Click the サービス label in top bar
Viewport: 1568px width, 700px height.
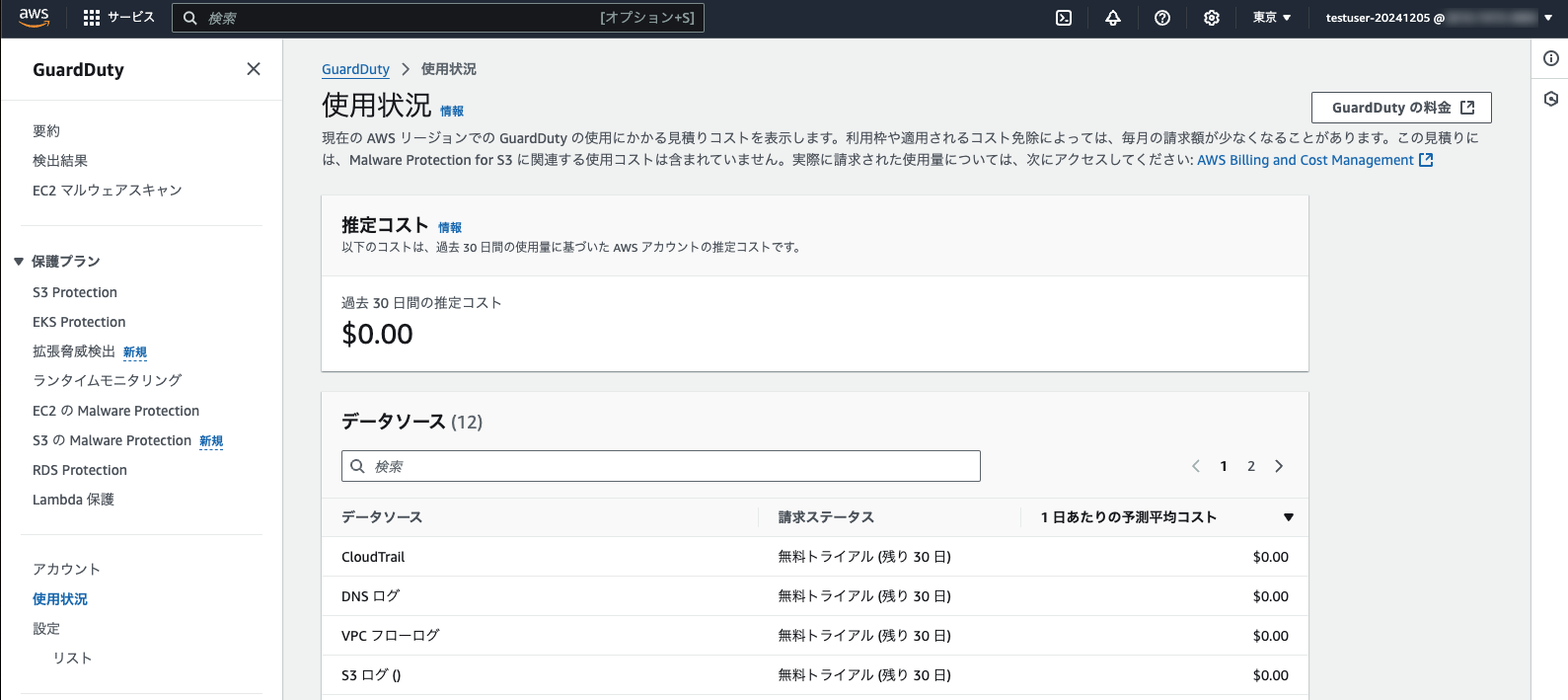[131, 18]
